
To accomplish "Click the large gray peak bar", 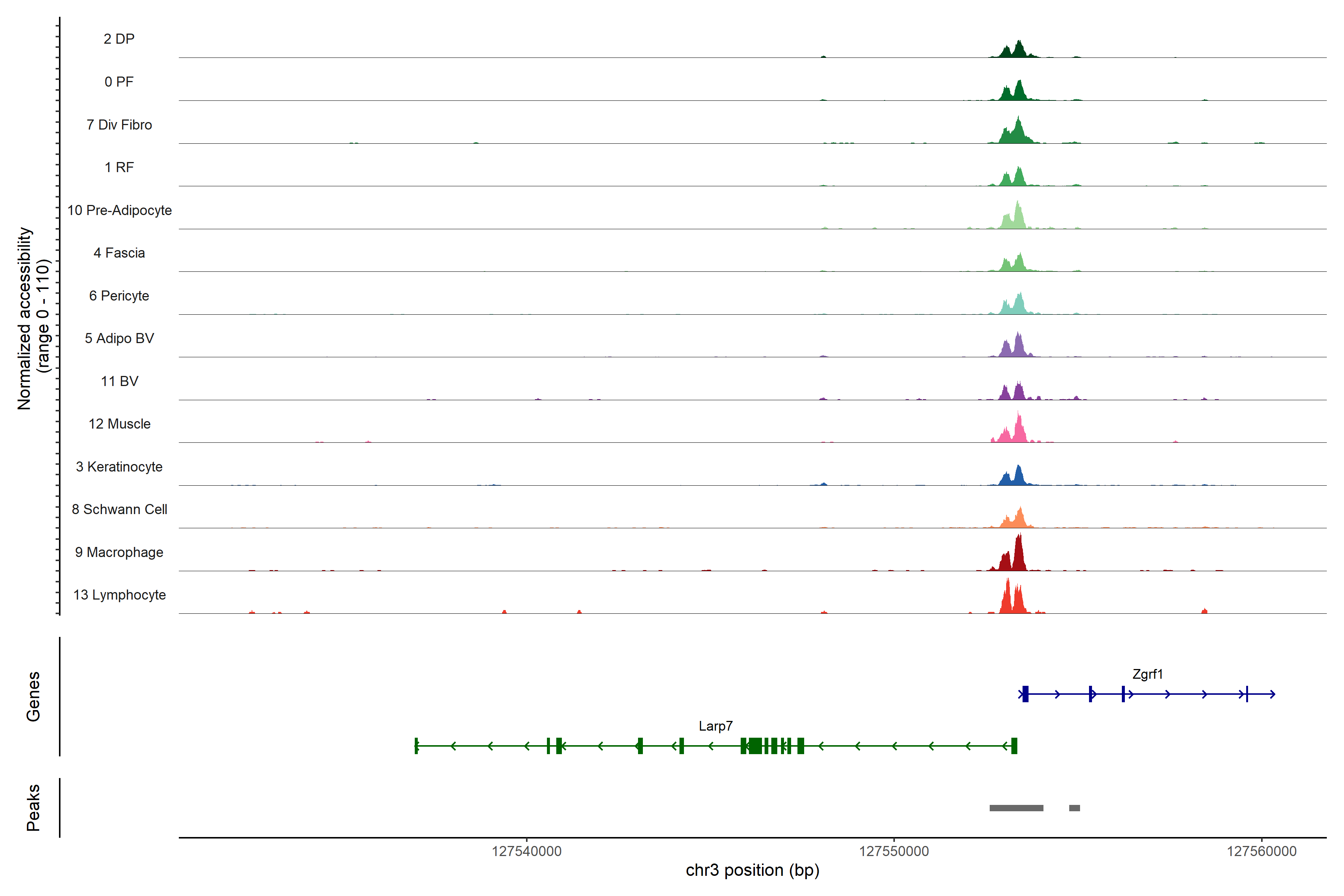I will click(x=1016, y=808).
